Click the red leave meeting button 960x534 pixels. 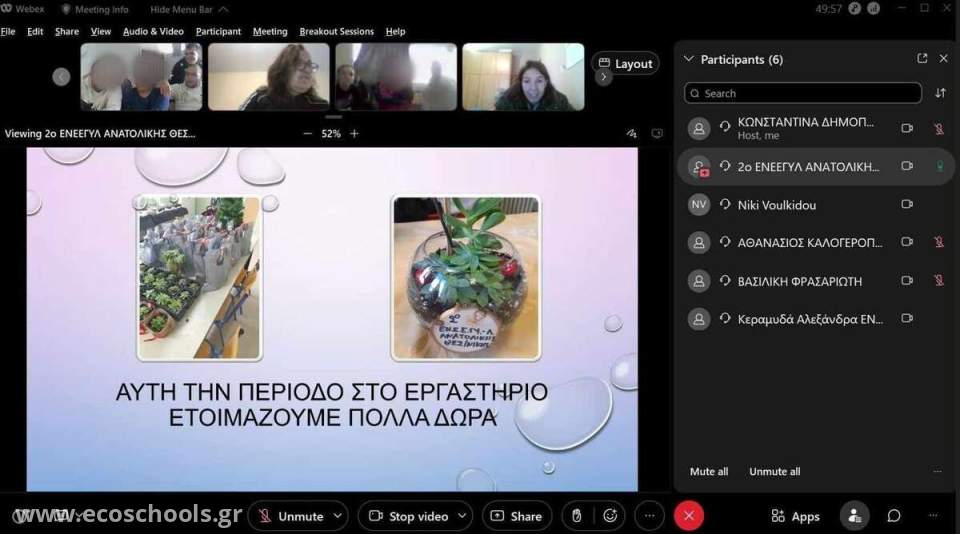point(688,516)
